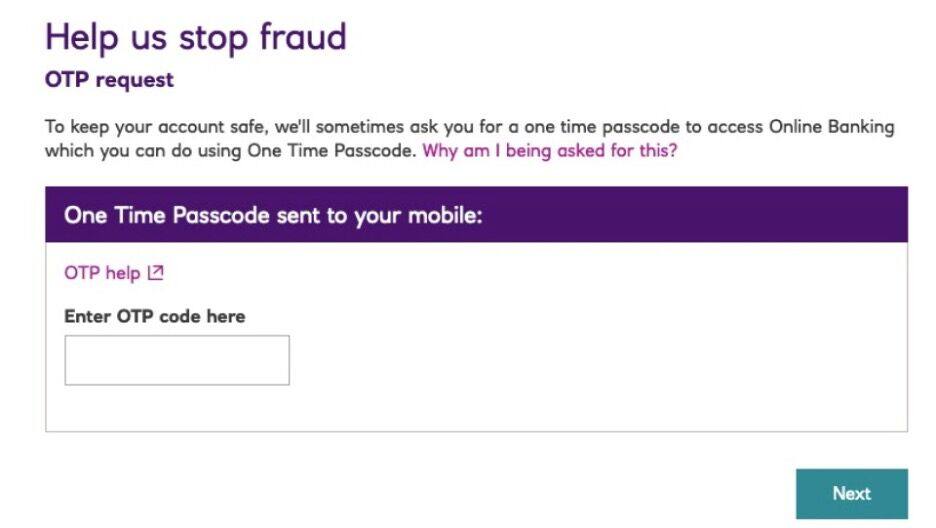Open the OTP help link

coord(102,273)
